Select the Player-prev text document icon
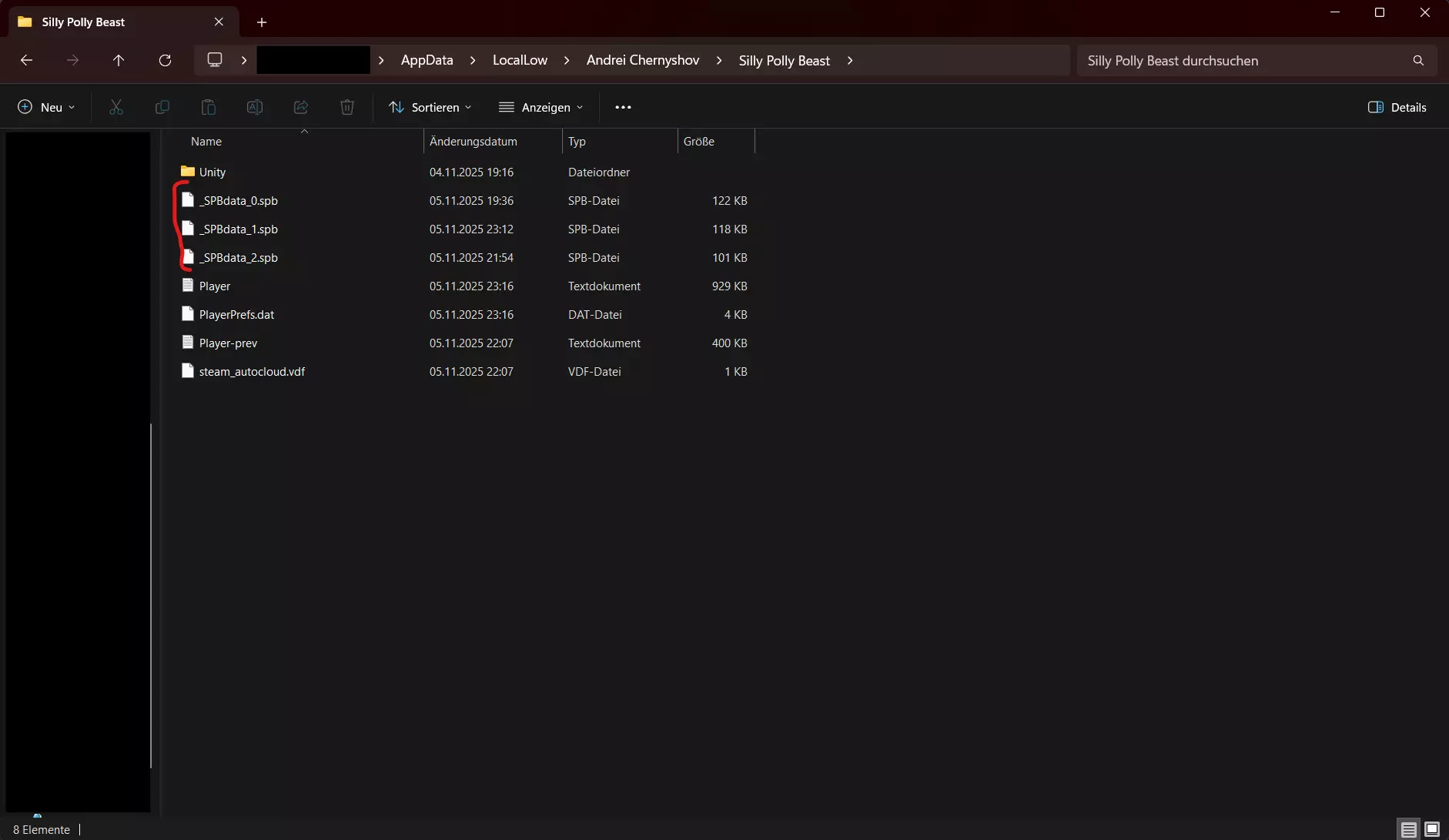Screen dimensions: 1449x840 [187, 342]
